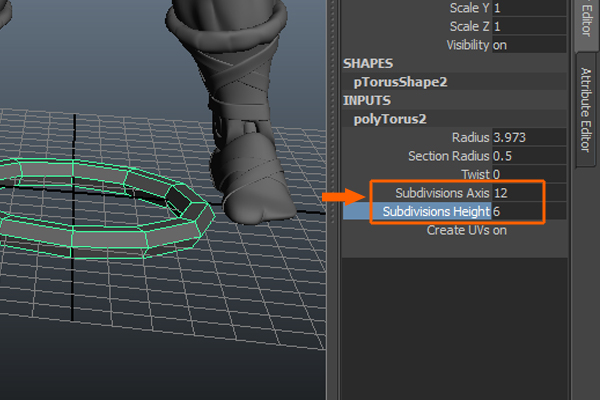Screen dimensions: 600x400
Task: Select the pTorusShape2 shape node
Action: 400,82
